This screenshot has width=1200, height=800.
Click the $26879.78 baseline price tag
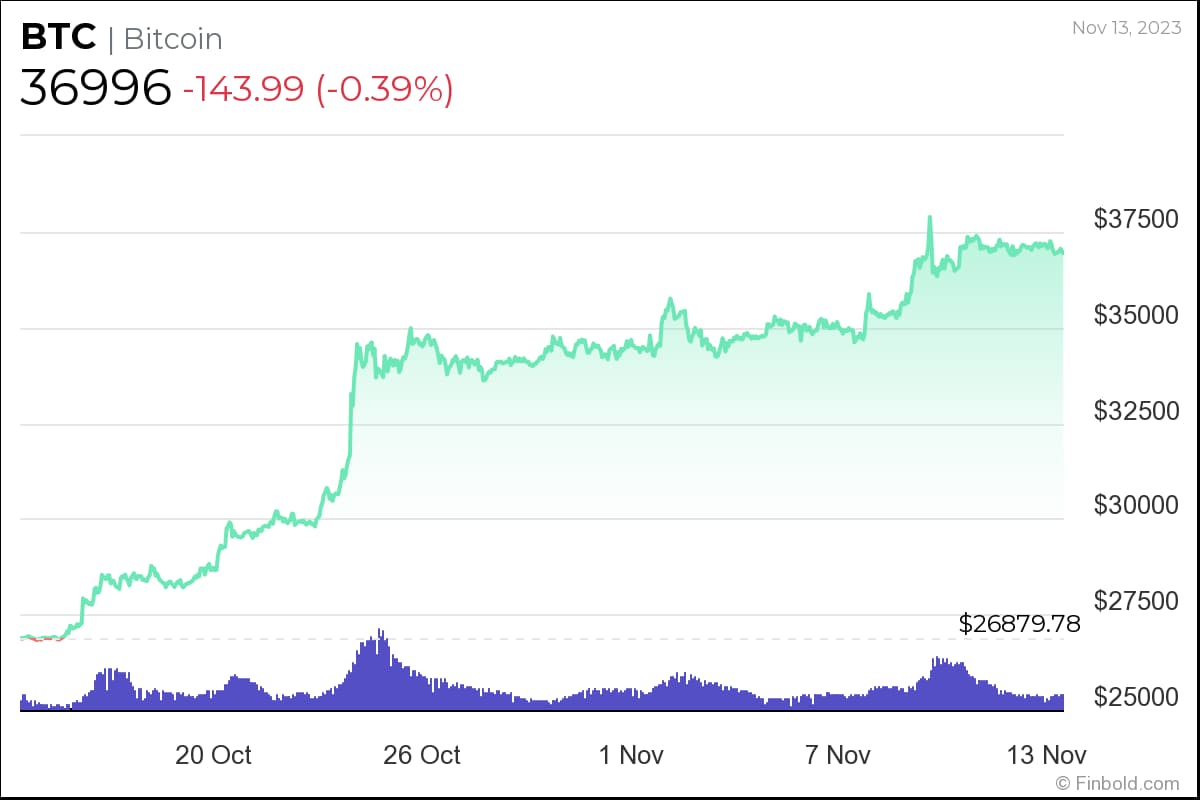pos(1019,624)
